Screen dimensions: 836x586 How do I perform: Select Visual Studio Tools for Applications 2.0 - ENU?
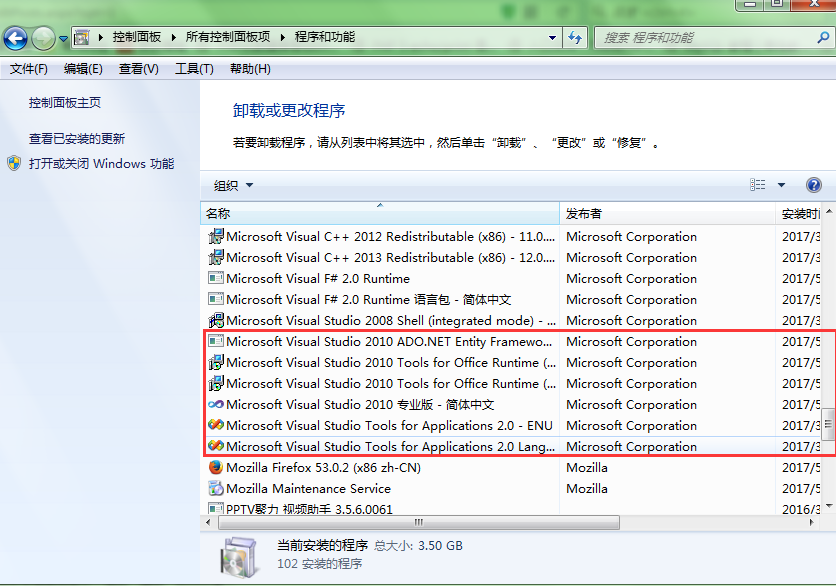coord(389,426)
